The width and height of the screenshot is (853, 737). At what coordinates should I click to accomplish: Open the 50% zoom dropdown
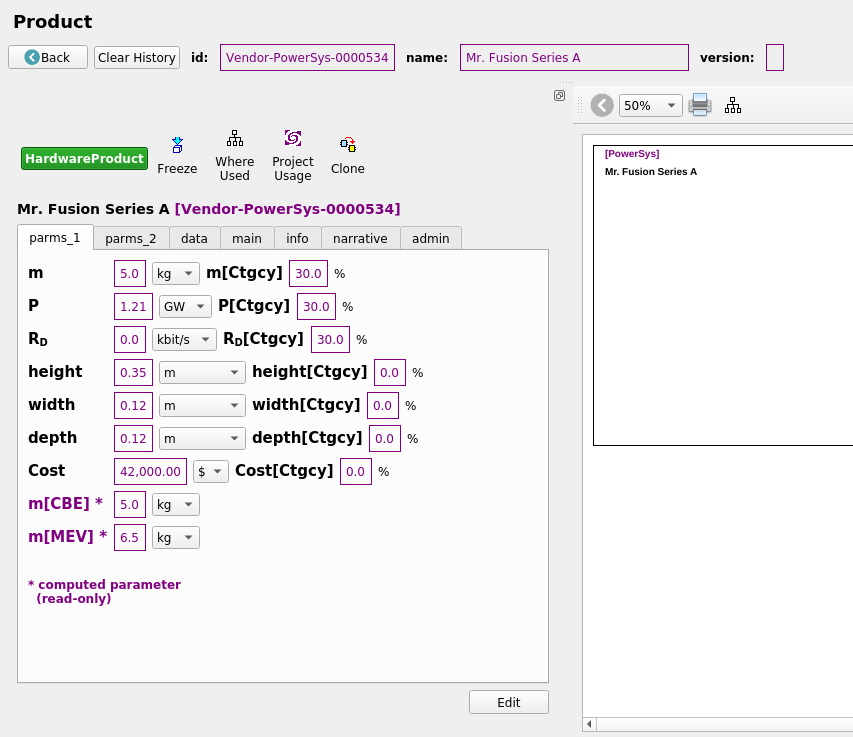tap(651, 106)
